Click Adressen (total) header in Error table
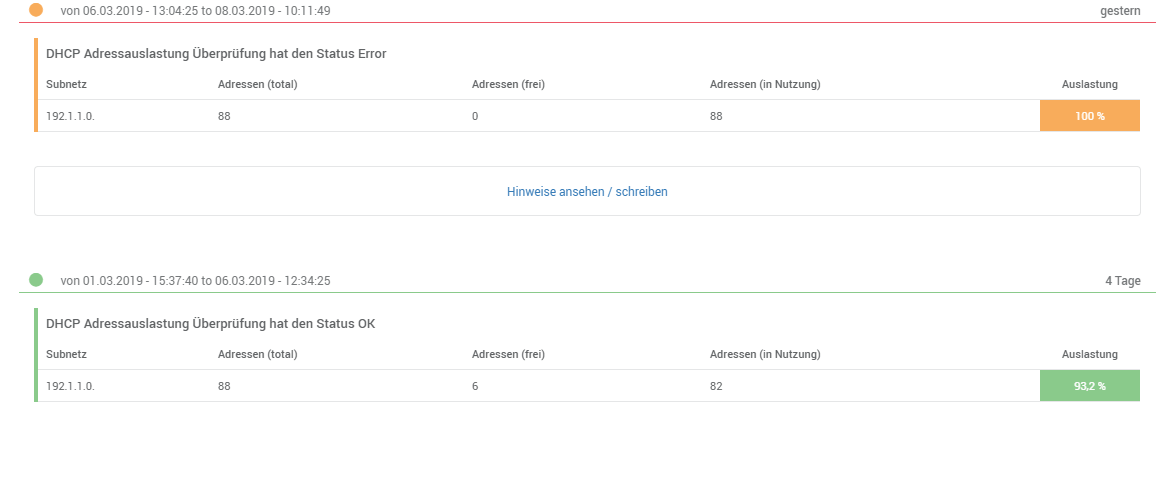1175x479 pixels. (x=257, y=84)
